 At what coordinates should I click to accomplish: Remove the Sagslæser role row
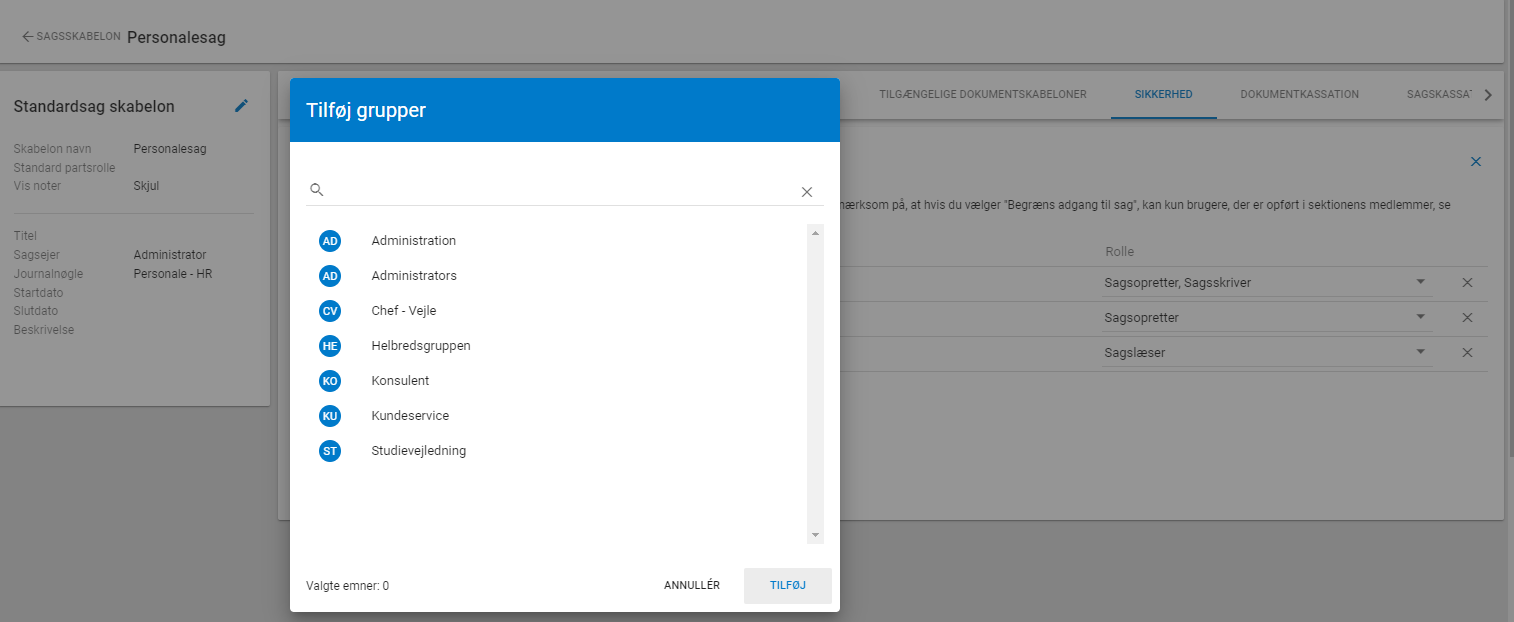1467,353
